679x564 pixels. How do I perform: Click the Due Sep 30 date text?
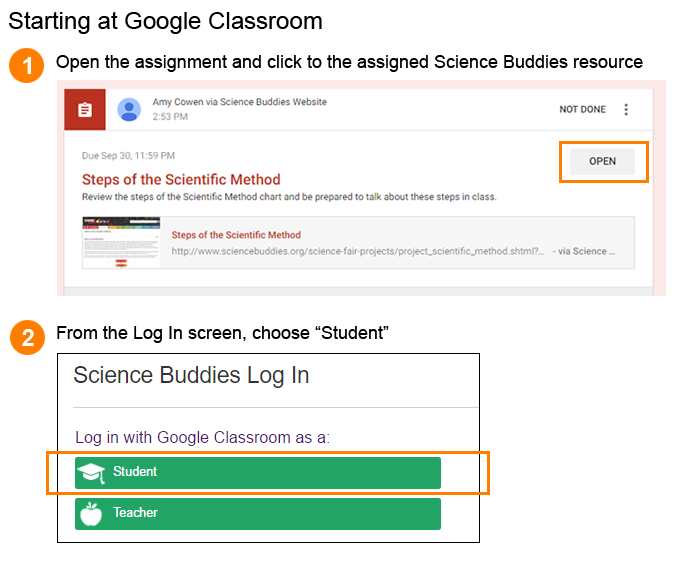(128, 156)
